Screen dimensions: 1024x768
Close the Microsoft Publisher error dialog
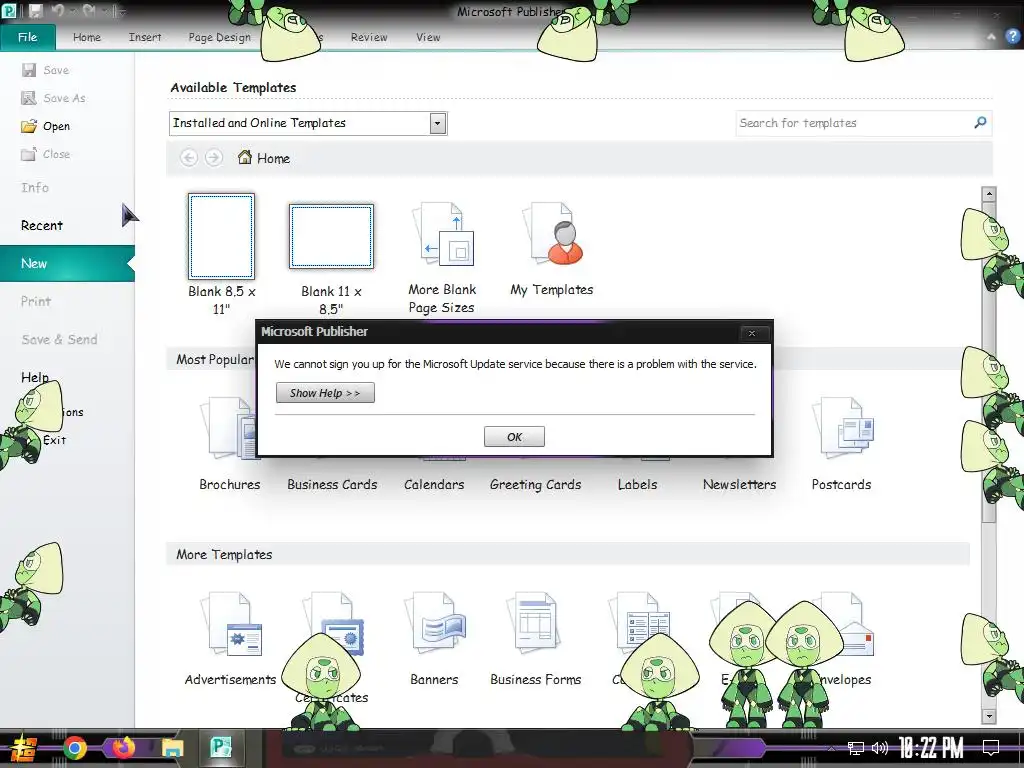752,333
